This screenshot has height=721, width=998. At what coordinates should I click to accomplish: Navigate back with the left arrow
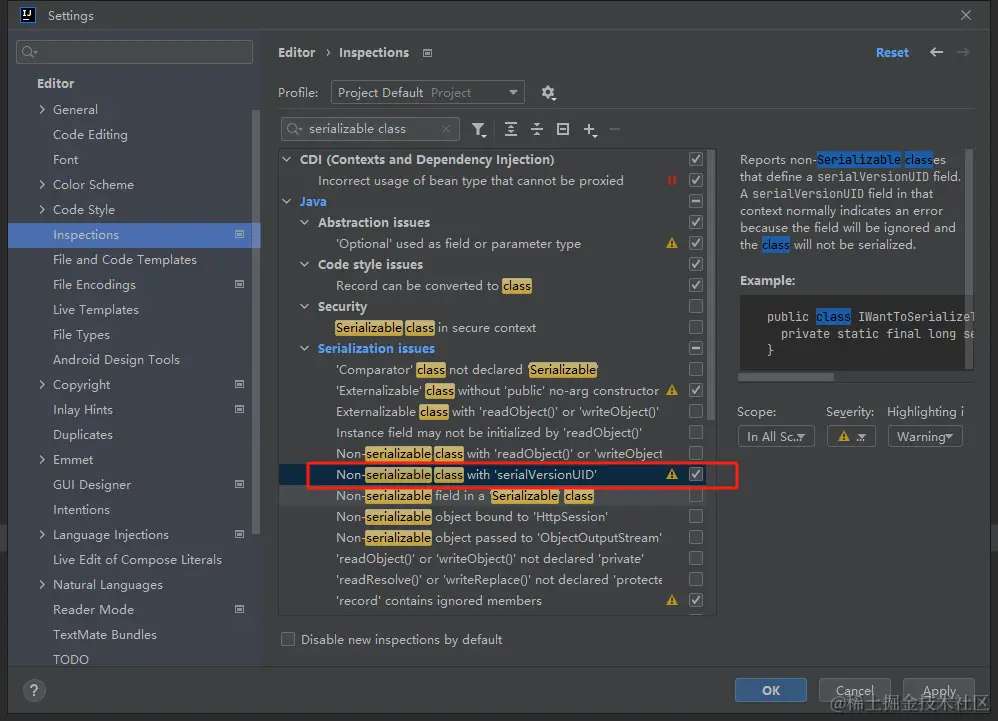coord(936,52)
